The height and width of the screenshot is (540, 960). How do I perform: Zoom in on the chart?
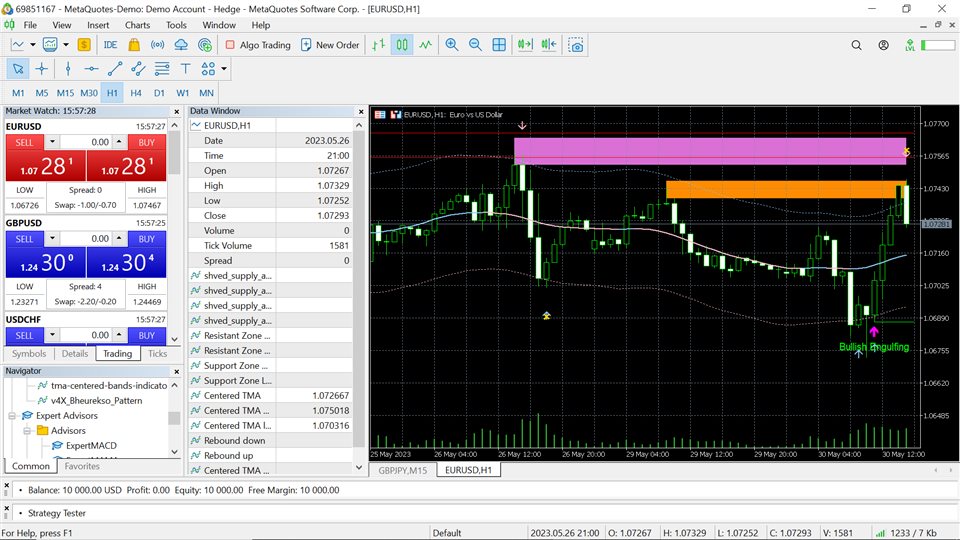[x=452, y=45]
